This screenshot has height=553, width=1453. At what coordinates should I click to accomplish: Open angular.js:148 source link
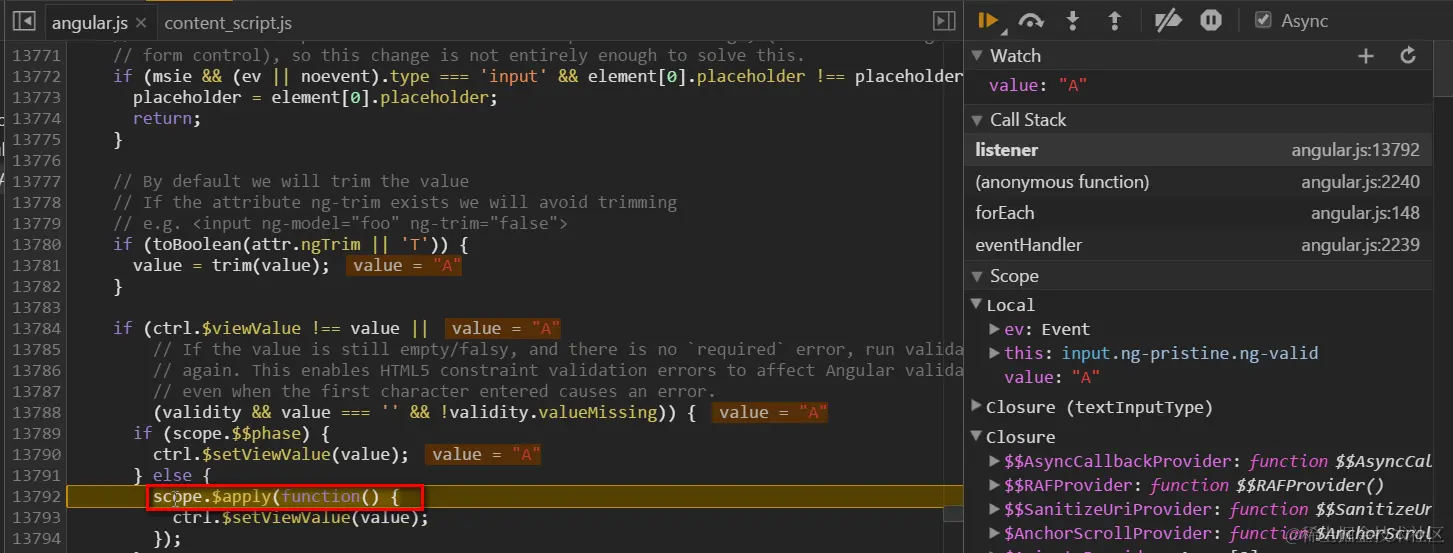point(1365,213)
